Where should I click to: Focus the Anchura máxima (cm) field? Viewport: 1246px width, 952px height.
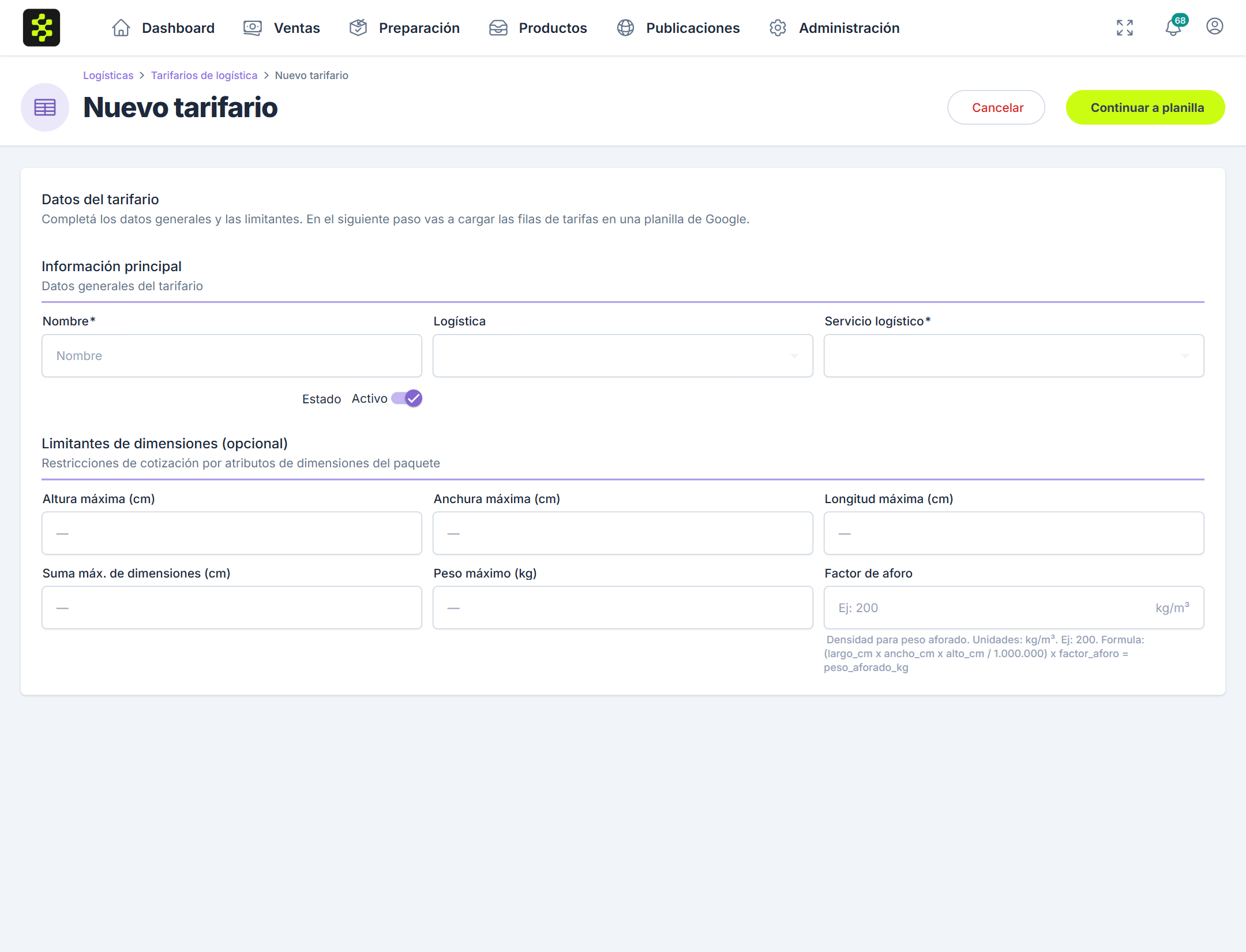pyautogui.click(x=622, y=533)
